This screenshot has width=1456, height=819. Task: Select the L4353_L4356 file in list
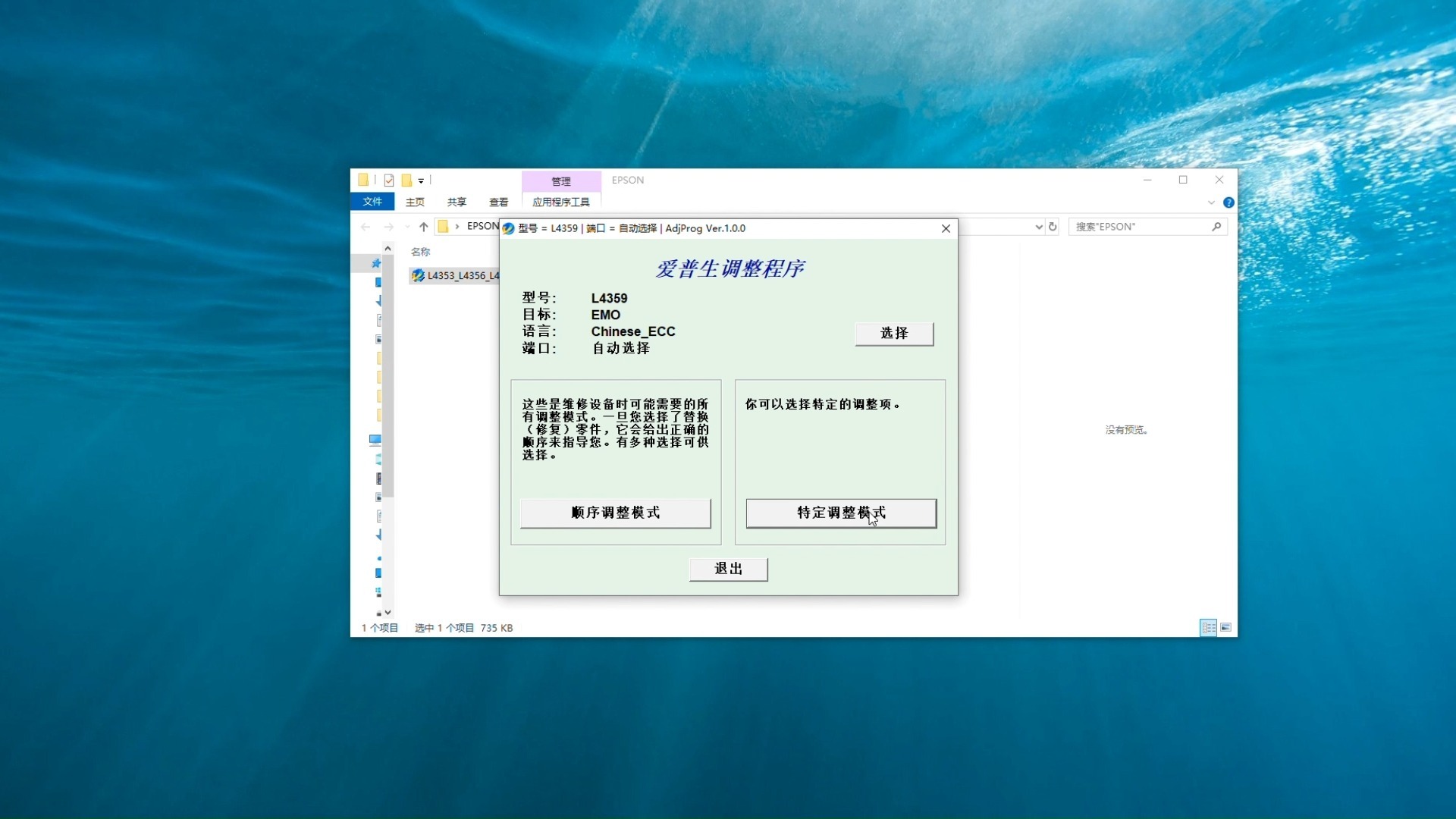[x=455, y=275]
